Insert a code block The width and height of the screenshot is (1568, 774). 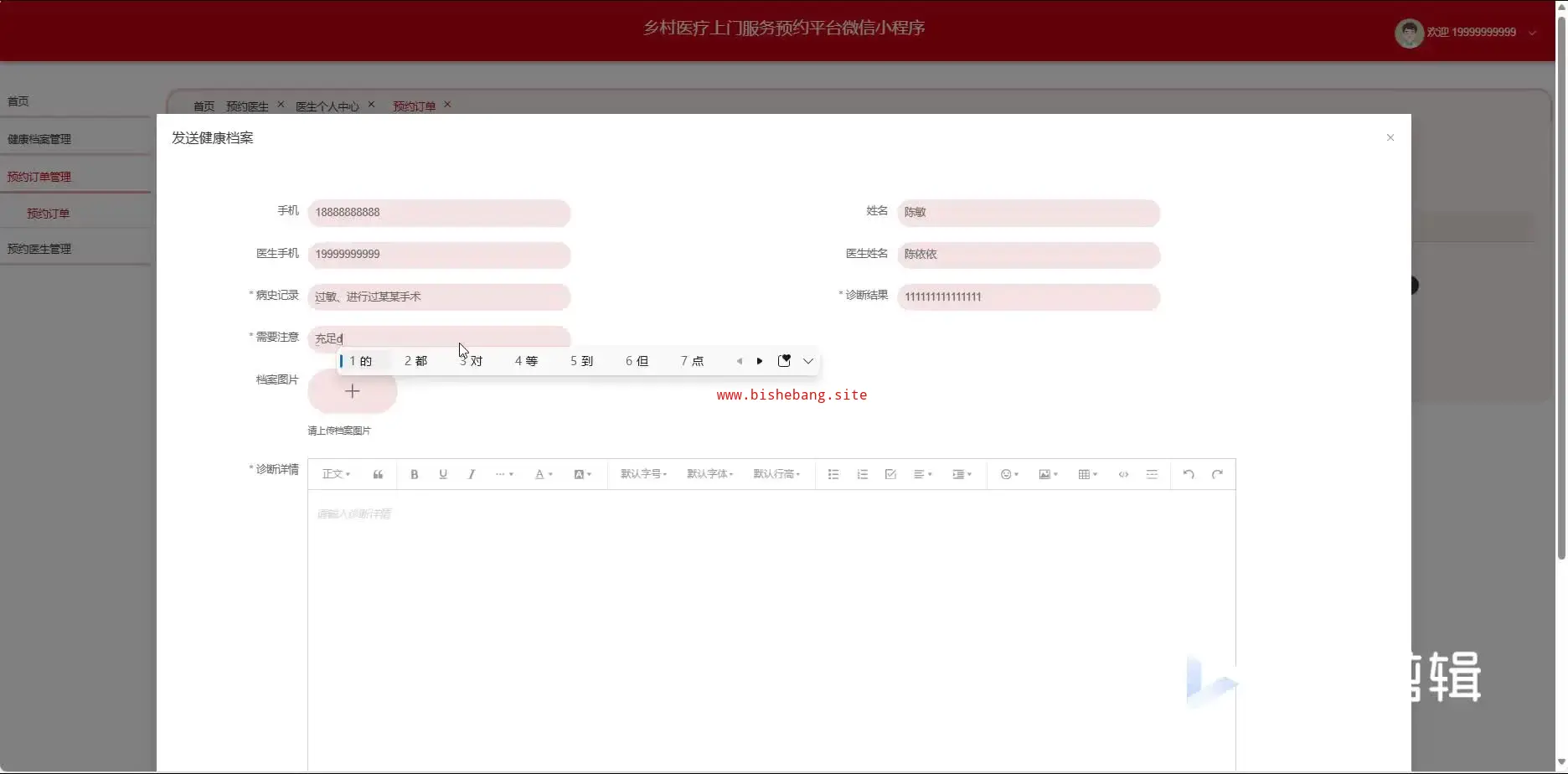(1123, 474)
